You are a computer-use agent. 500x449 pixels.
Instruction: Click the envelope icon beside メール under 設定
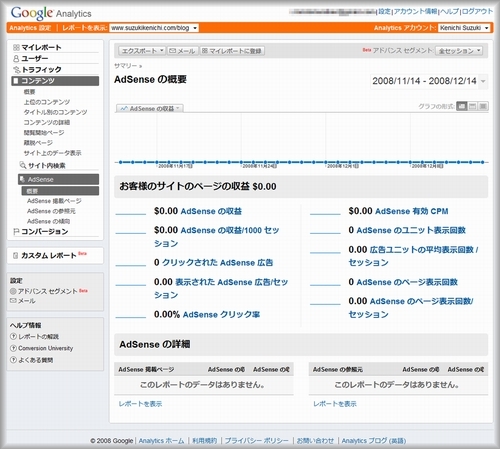click(13, 301)
